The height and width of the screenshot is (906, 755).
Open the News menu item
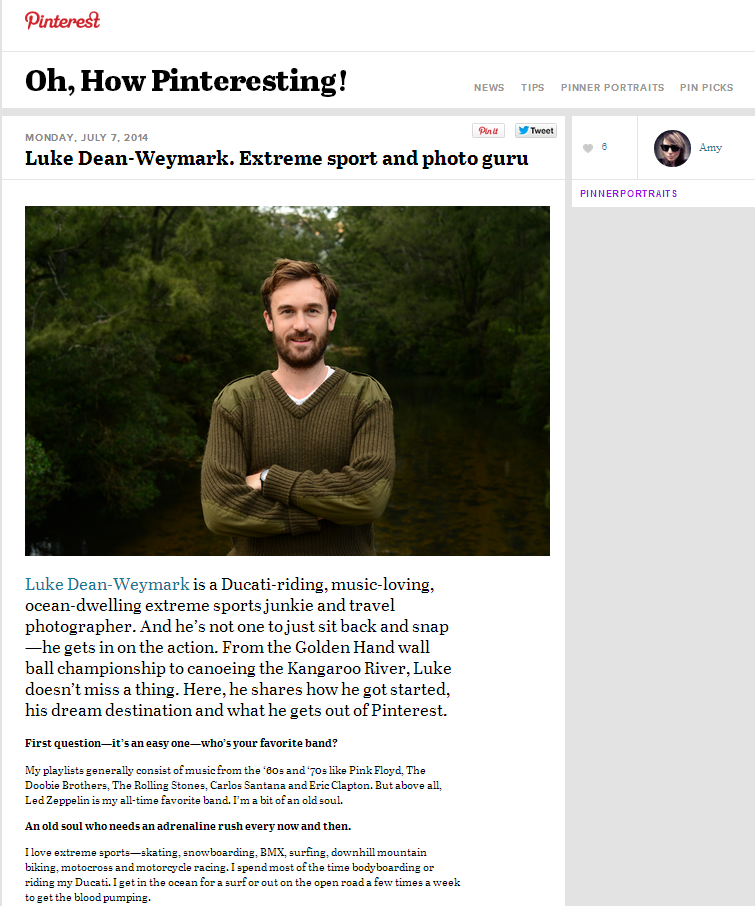coord(489,88)
